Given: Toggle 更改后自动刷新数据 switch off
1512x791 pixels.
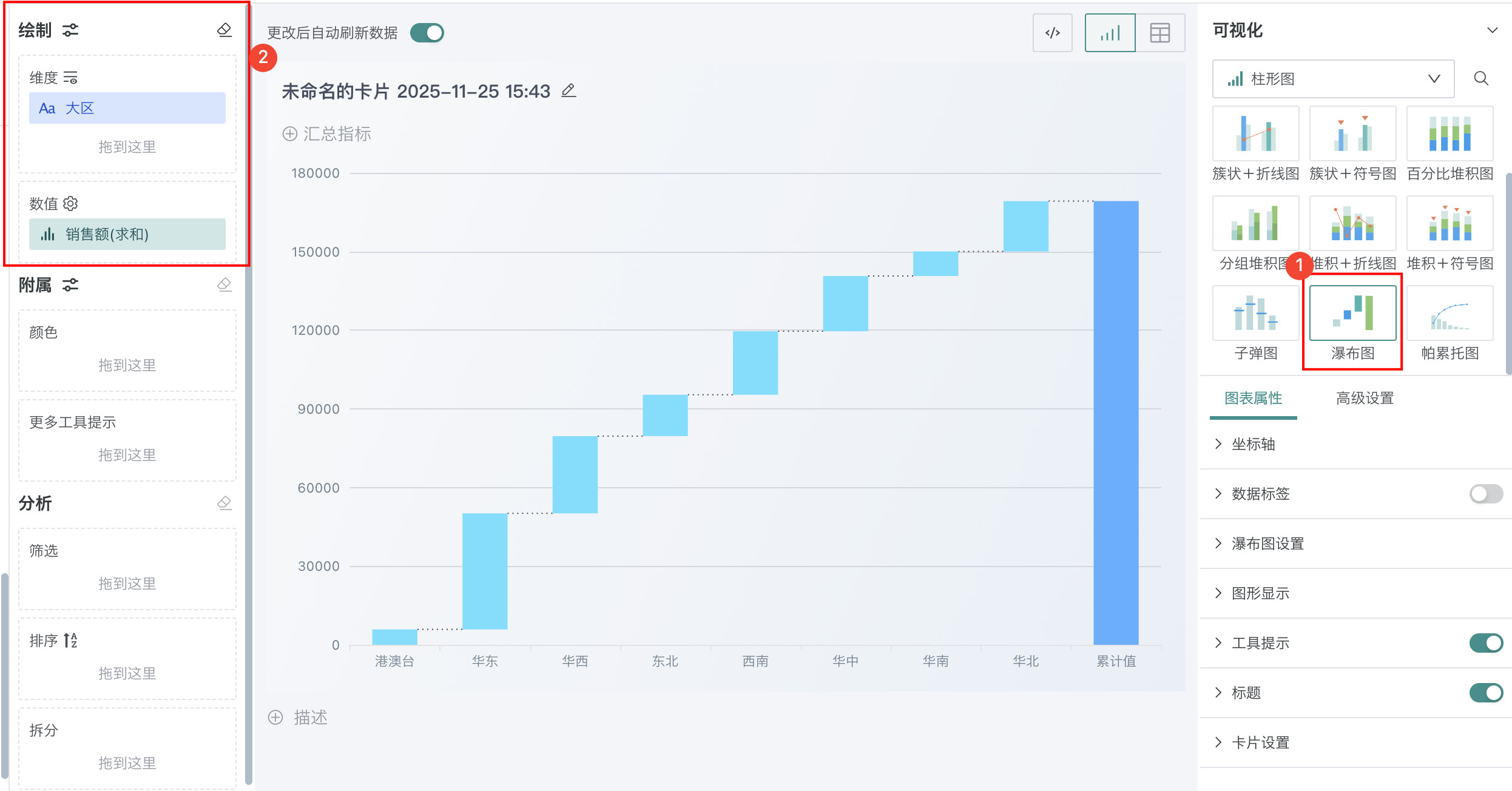Looking at the screenshot, I should [x=427, y=33].
